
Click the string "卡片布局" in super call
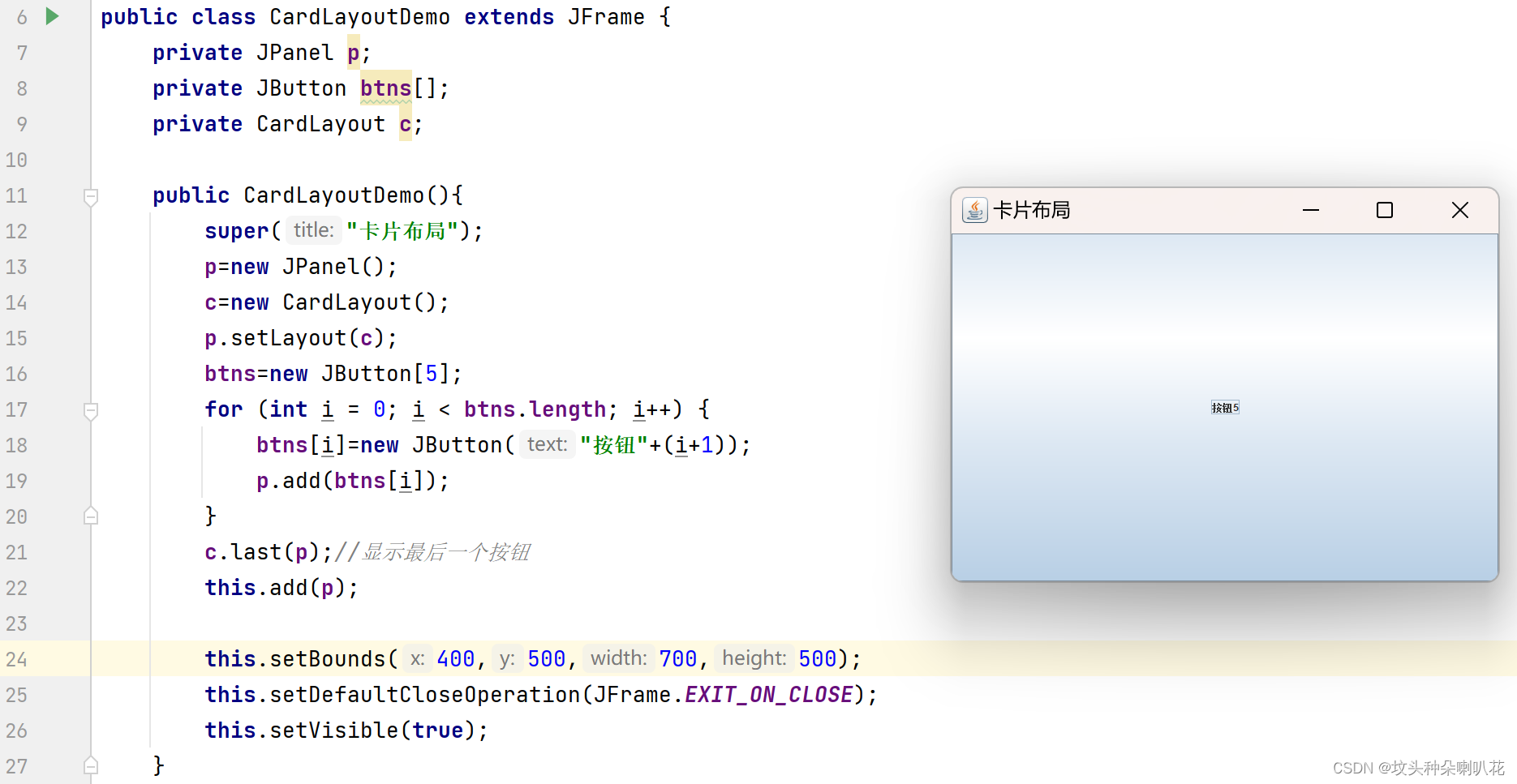click(x=403, y=231)
